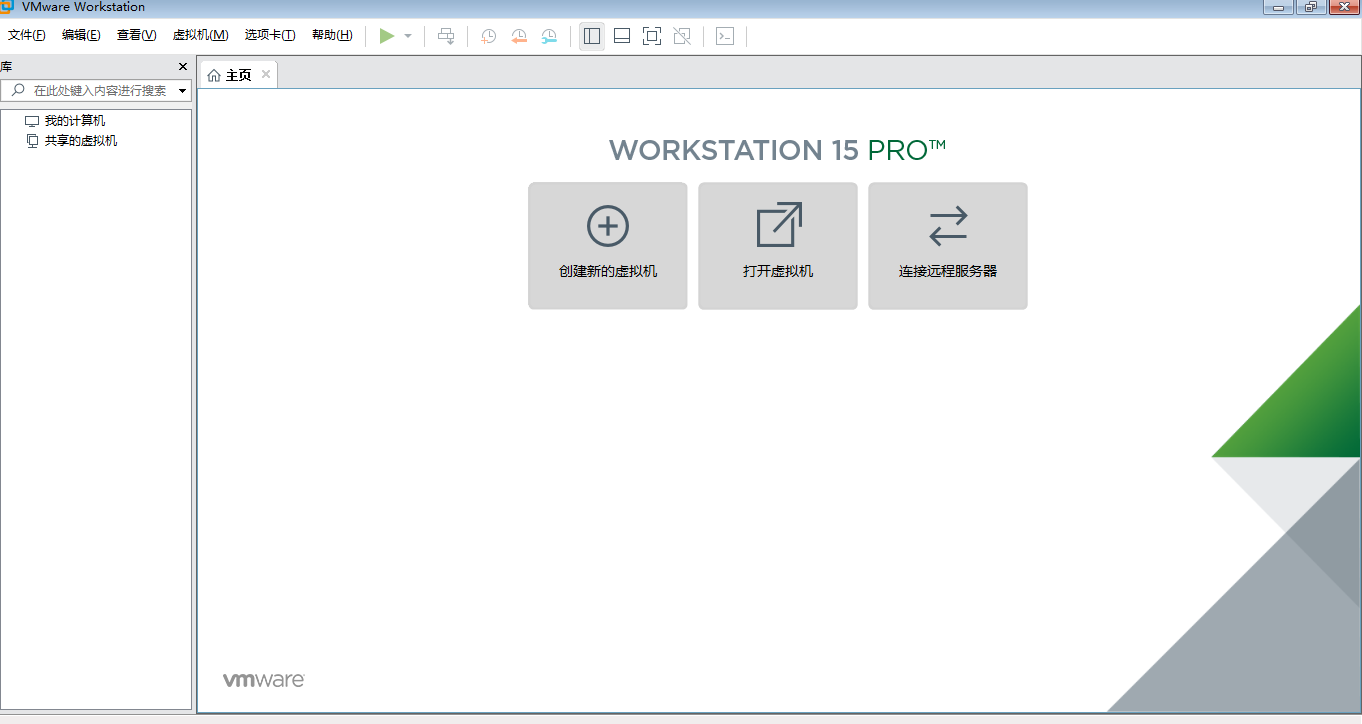Image resolution: width=1362 pixels, height=724 pixels.
Task: Expand the library search options dropdown arrow
Action: pyautogui.click(x=183, y=91)
